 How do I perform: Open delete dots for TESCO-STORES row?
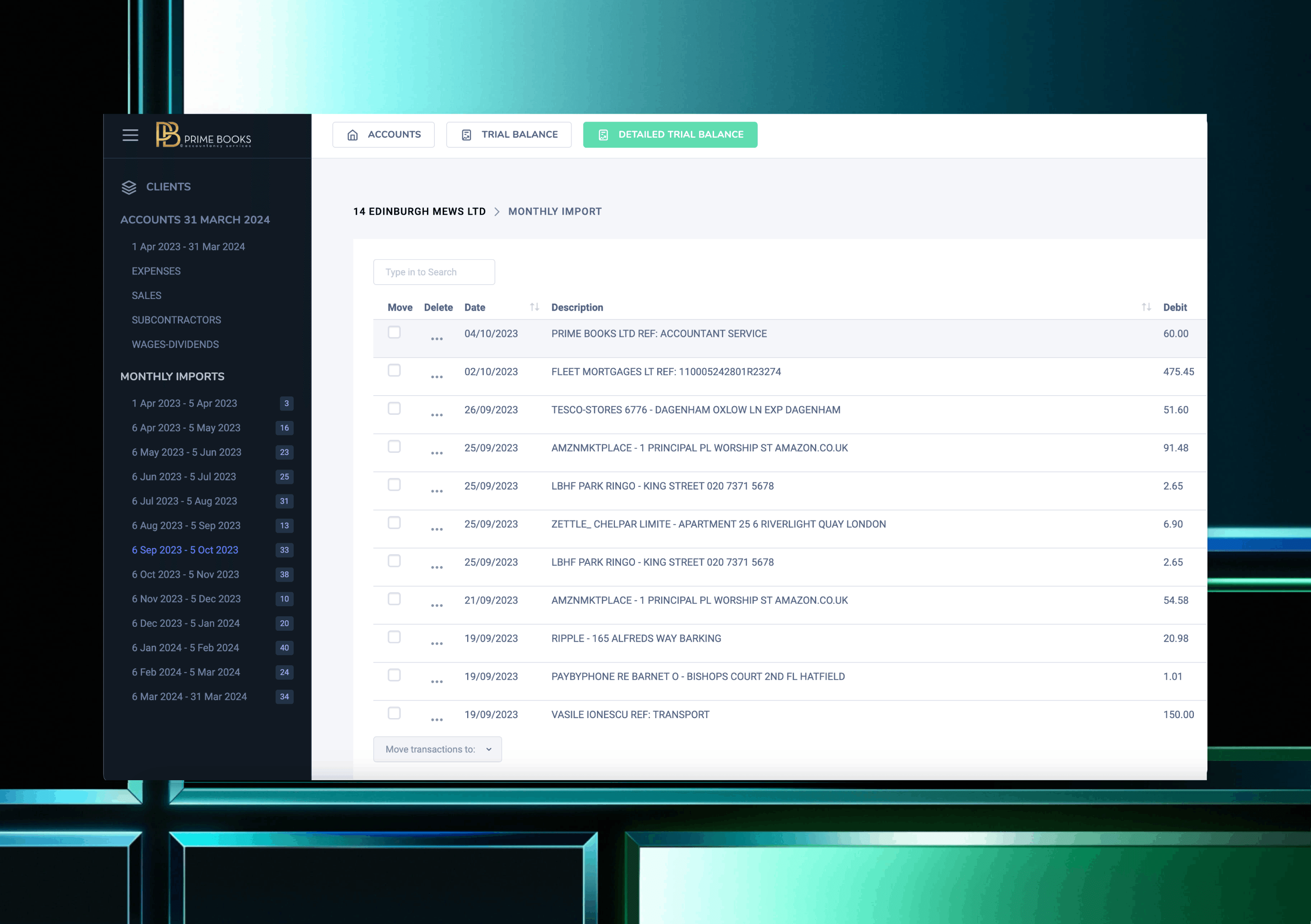tap(437, 415)
